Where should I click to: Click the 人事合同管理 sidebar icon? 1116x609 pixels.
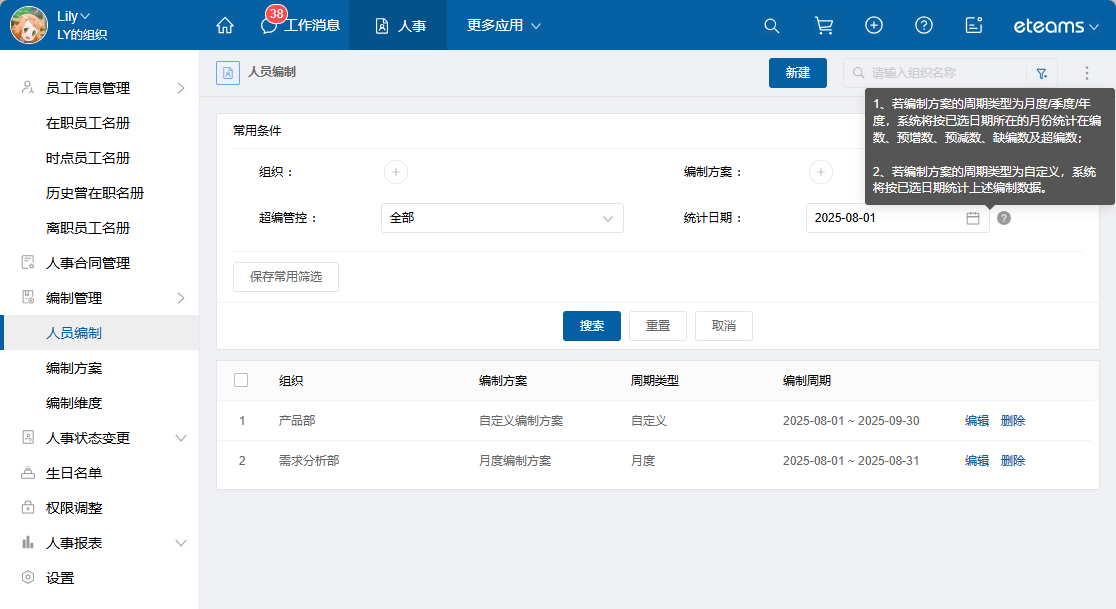[x=28, y=263]
